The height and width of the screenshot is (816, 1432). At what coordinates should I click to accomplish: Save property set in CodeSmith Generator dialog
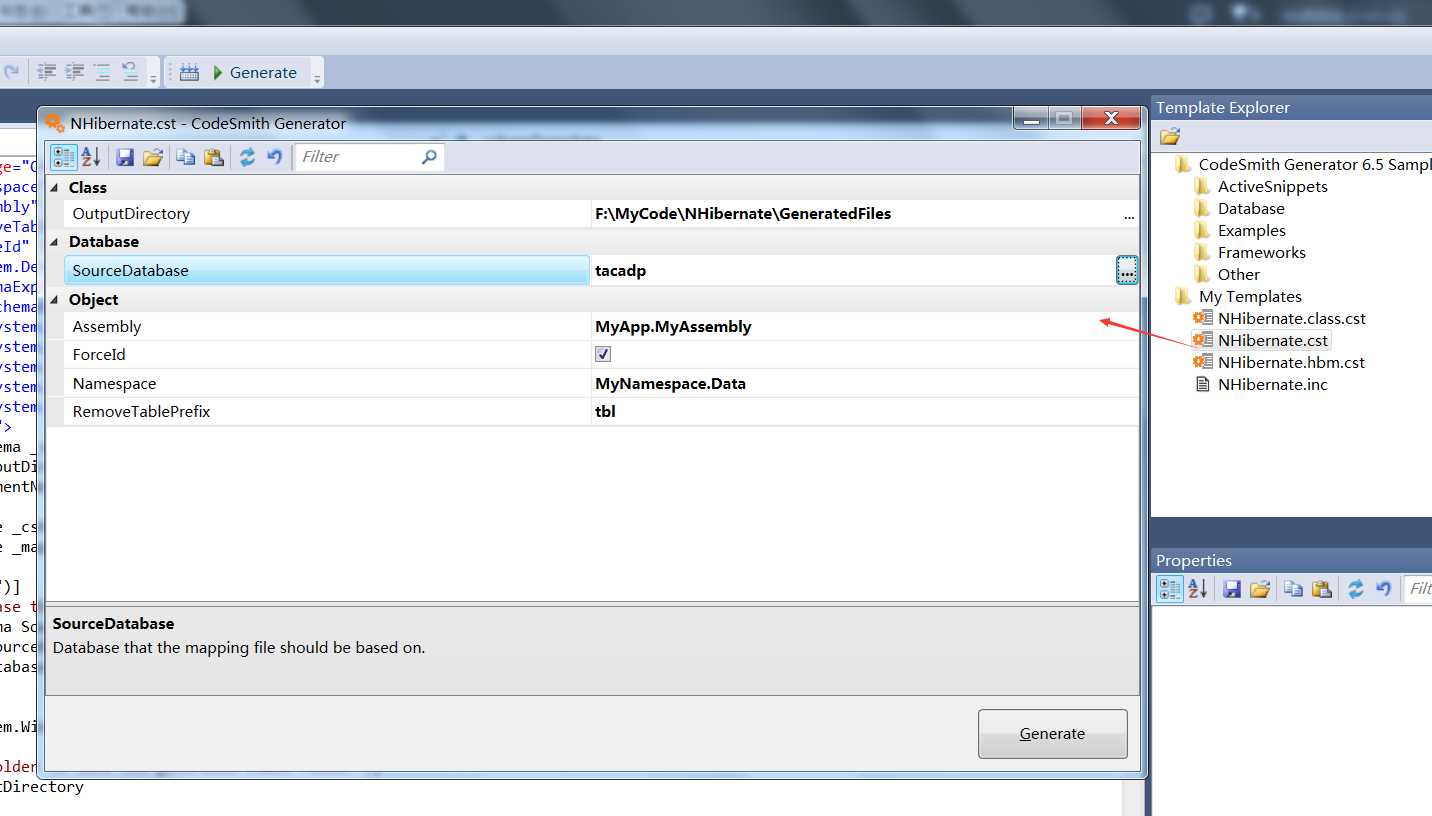pyautogui.click(x=125, y=157)
